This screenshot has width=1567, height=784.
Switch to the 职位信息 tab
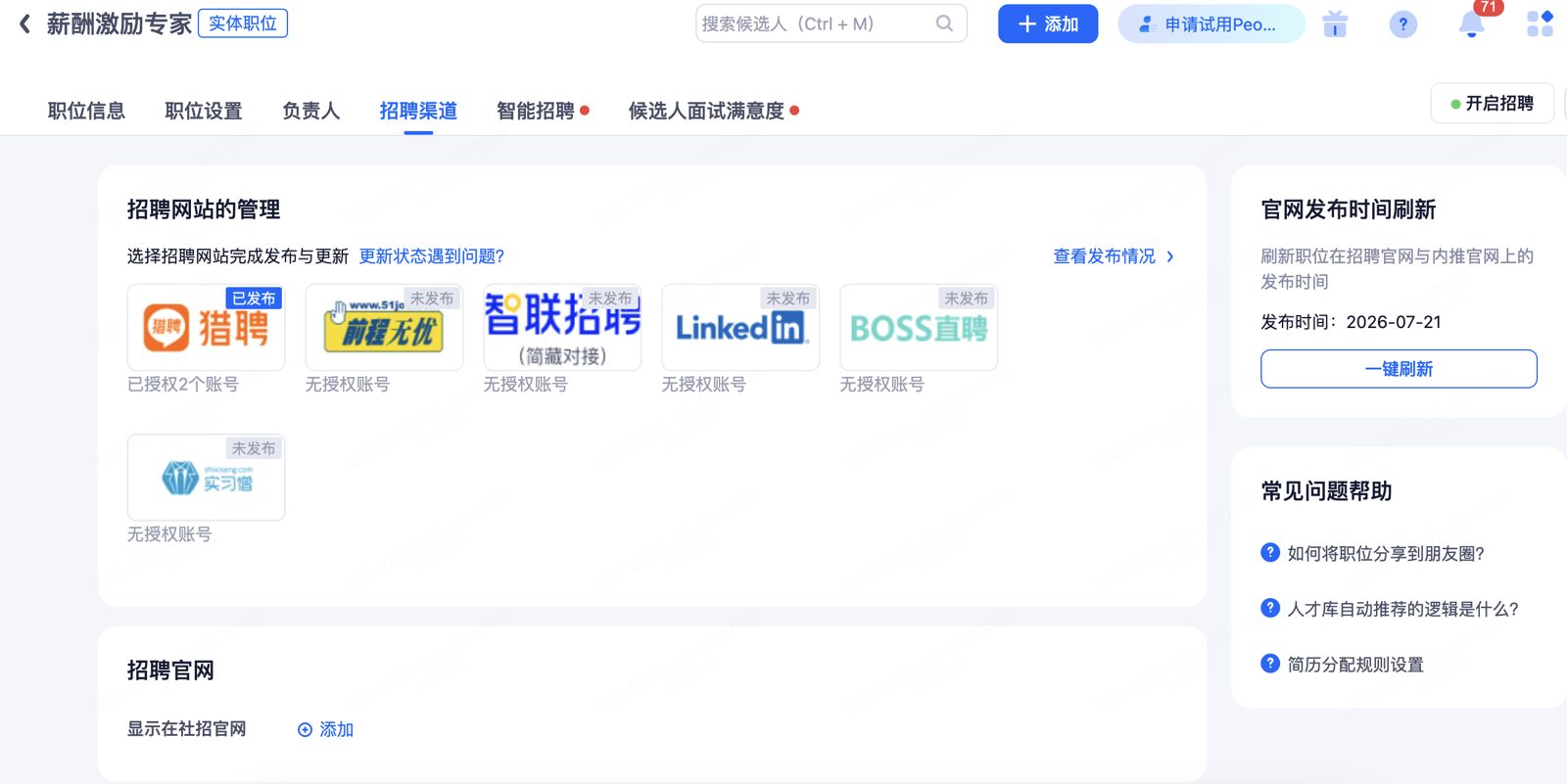point(86,111)
